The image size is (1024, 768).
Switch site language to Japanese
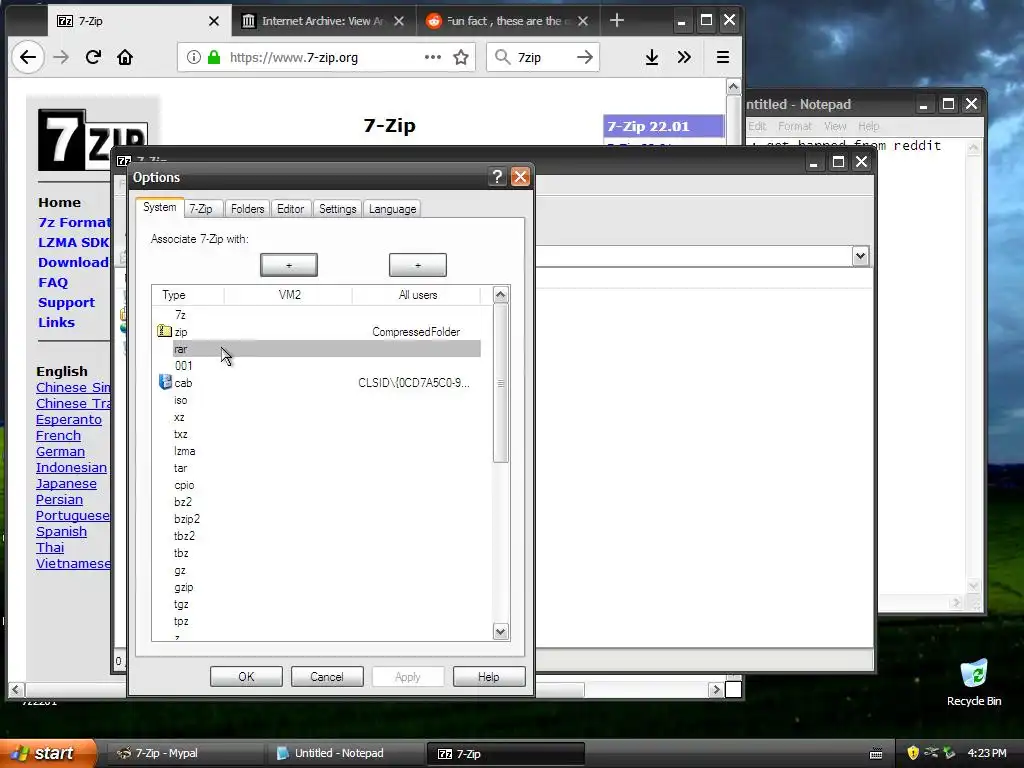pyautogui.click(x=66, y=484)
